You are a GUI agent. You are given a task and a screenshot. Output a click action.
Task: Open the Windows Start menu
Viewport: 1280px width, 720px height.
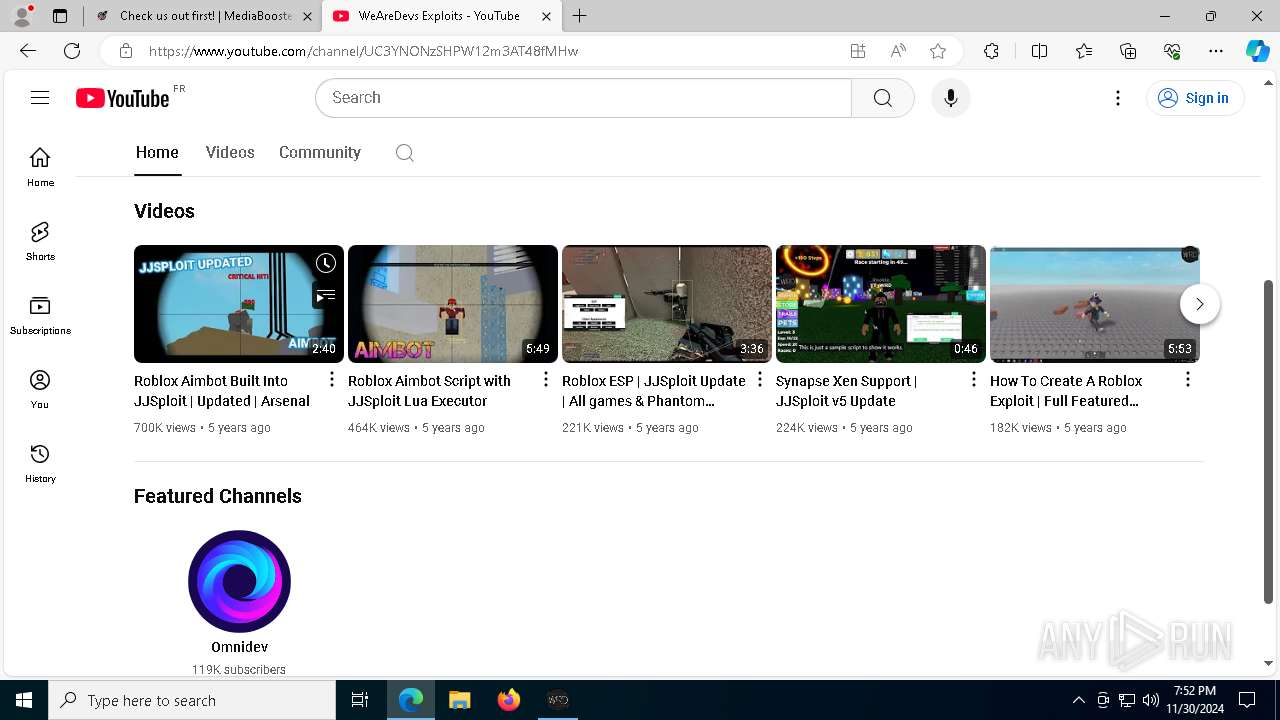point(24,700)
